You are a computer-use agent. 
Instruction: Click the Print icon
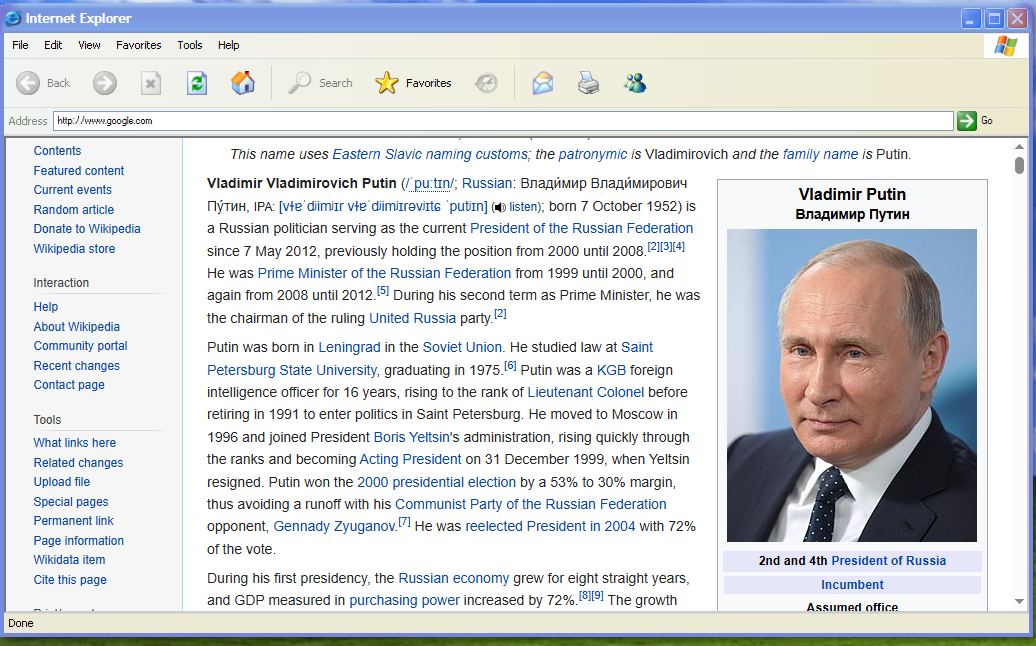click(x=589, y=83)
